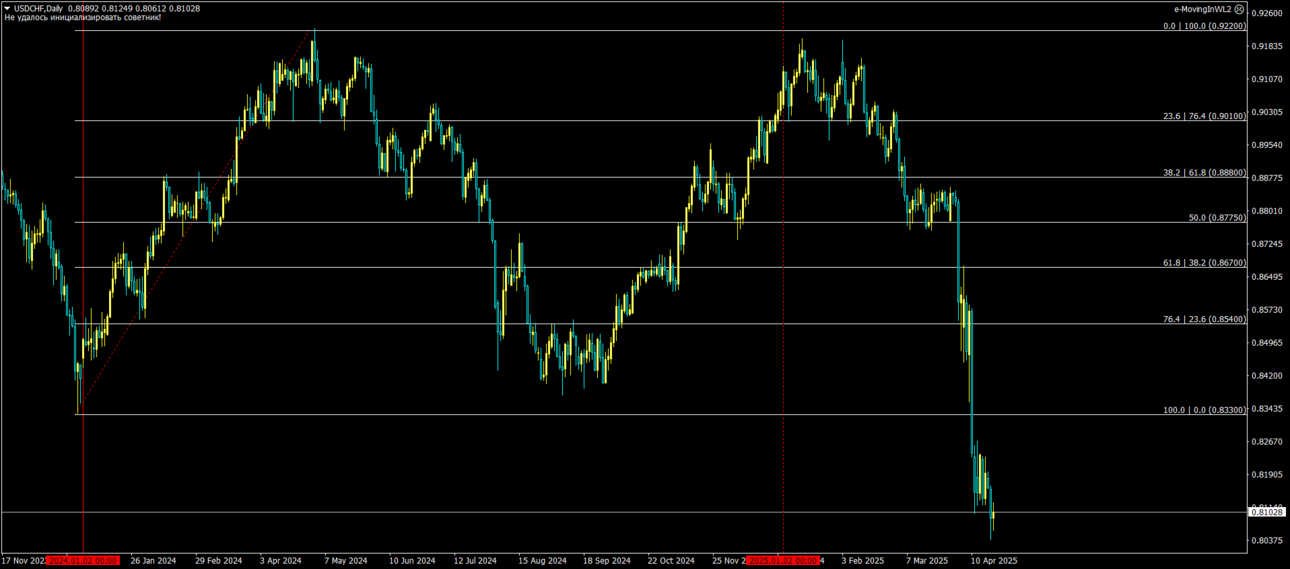The height and width of the screenshot is (569, 1290).
Task: Click the 0.82670 price scale value
Action: pos(1268,442)
